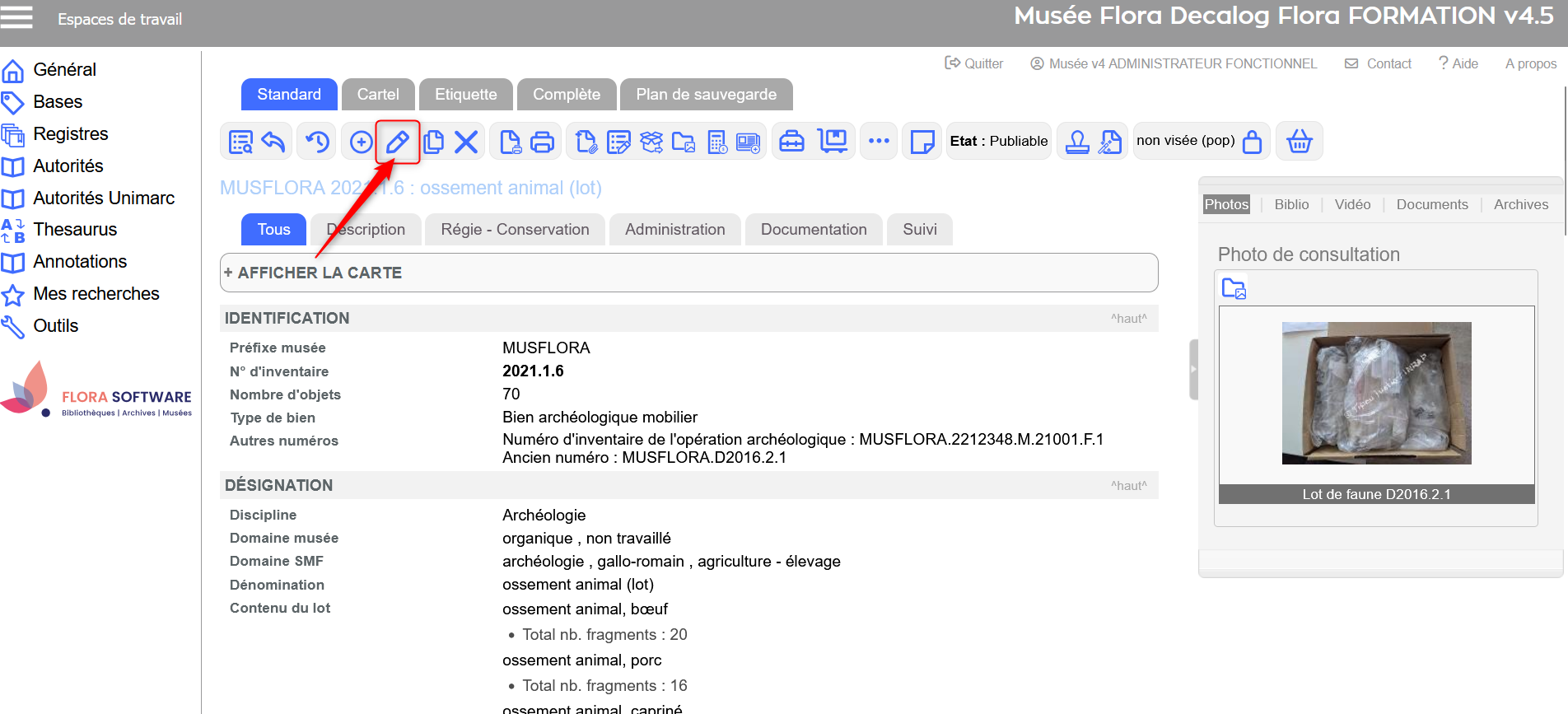Click the printer icon in toolbar
Screen dimensions: 1568x714
tap(542, 142)
